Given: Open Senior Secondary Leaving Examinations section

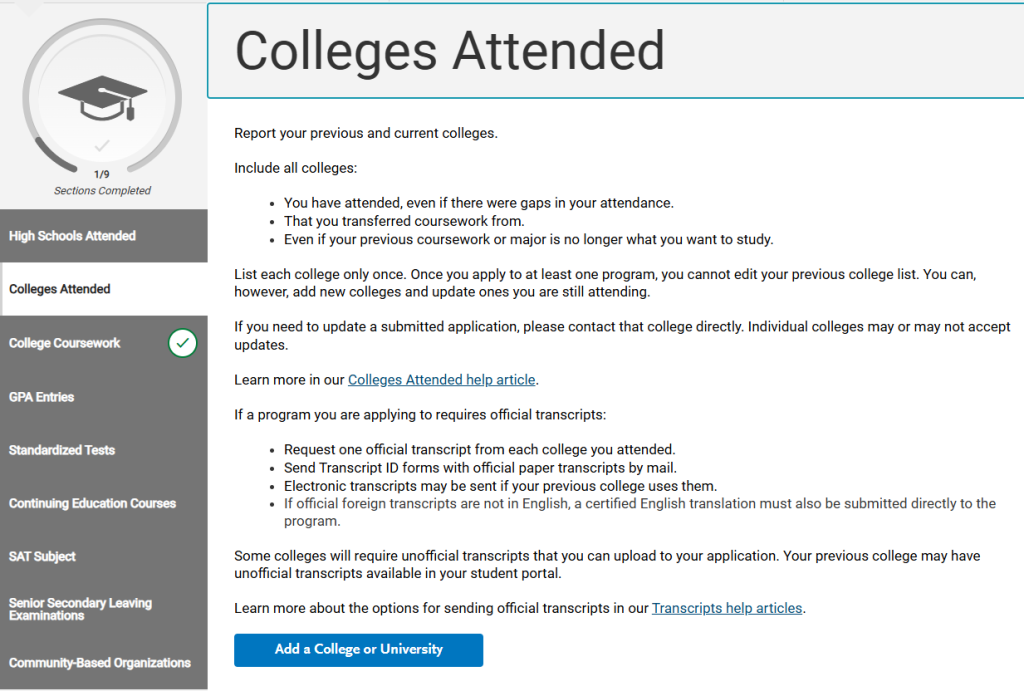Looking at the screenshot, I should (x=80, y=609).
